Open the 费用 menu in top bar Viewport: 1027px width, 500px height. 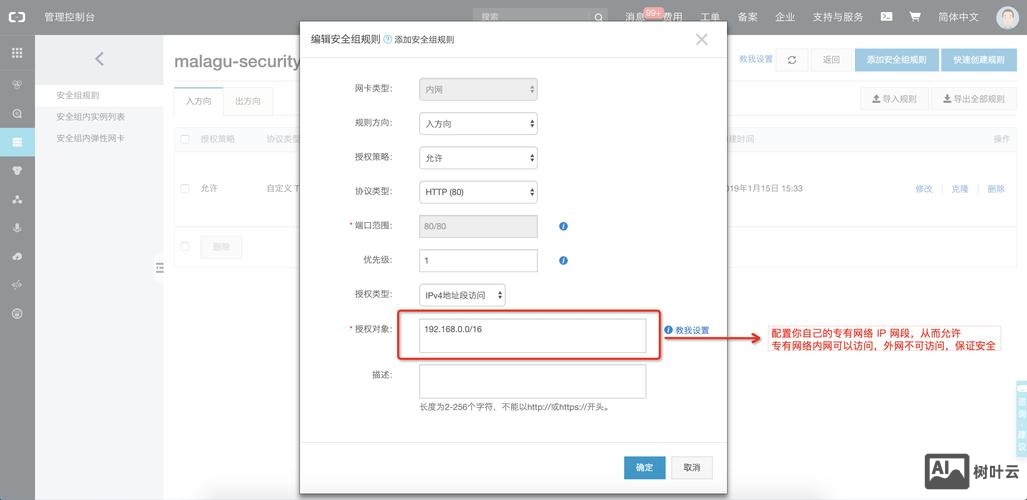point(673,18)
